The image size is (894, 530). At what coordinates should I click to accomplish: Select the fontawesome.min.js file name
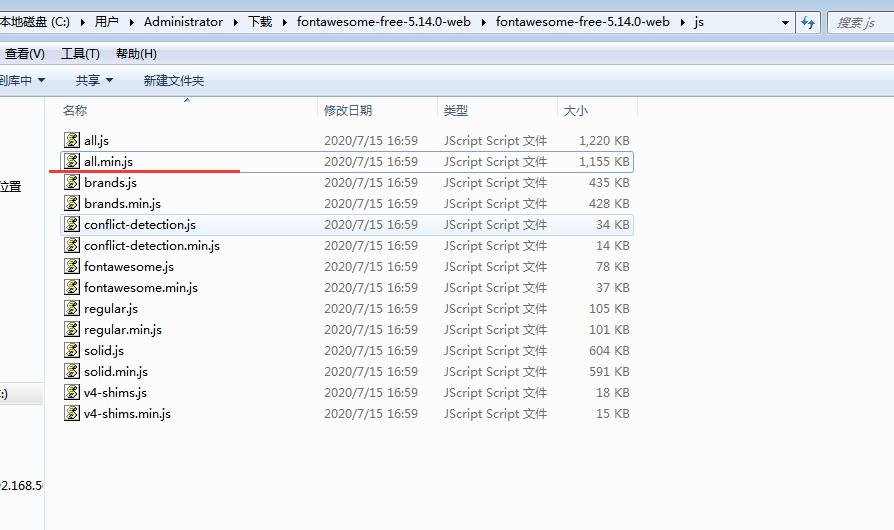[x=141, y=288]
